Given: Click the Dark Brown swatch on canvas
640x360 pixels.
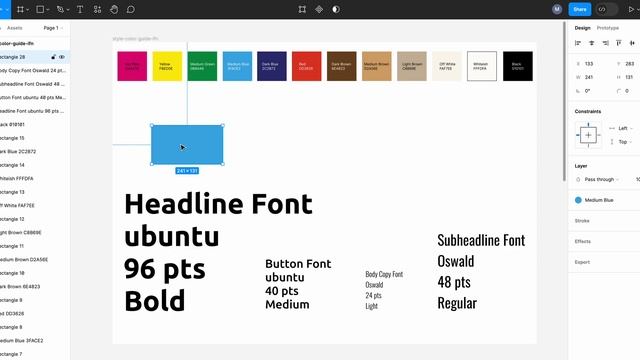Looking at the screenshot, I should [x=342, y=66].
